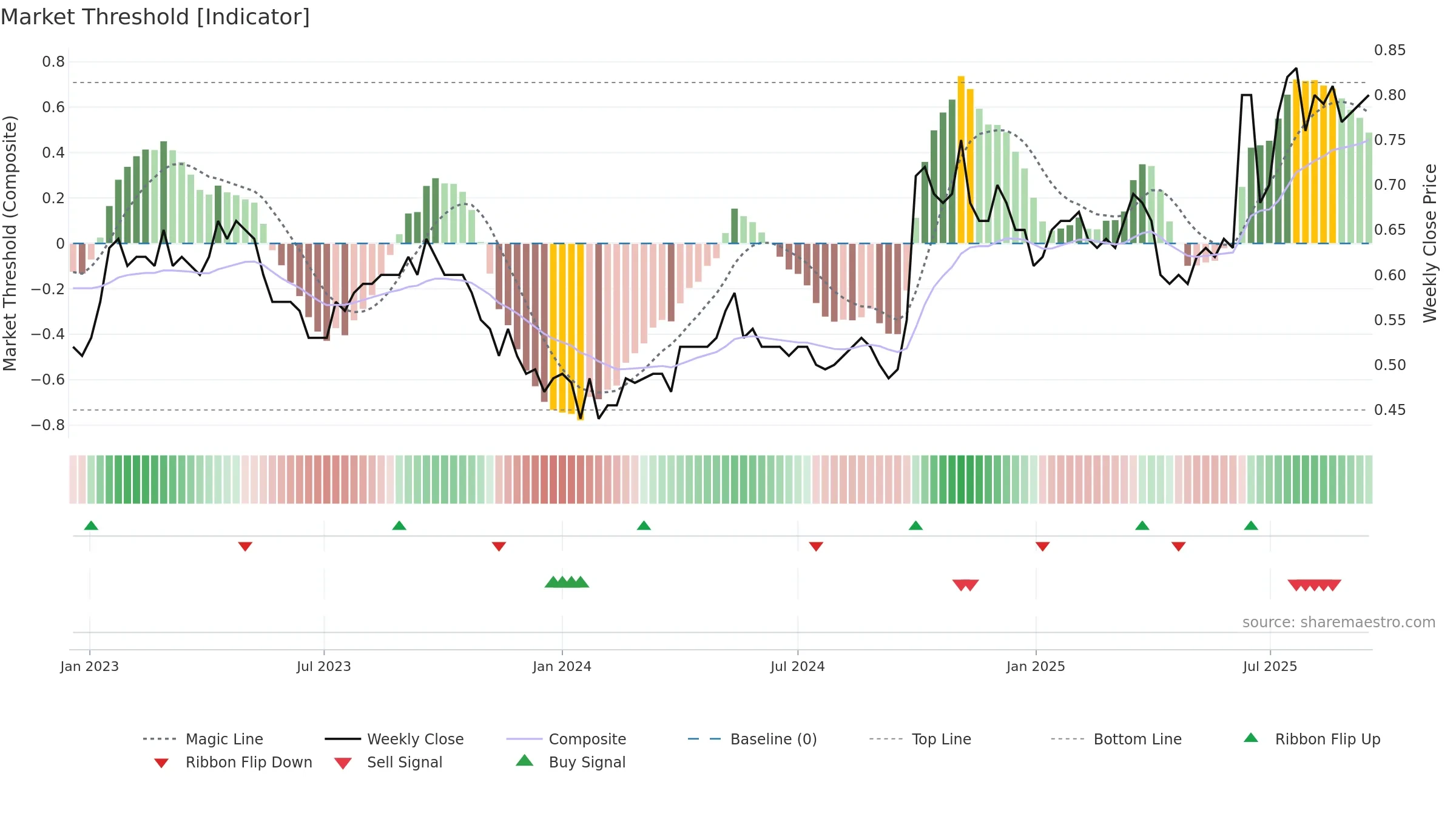The height and width of the screenshot is (819, 1456).
Task: Toggle the Composite legend entry
Action: coord(566,739)
